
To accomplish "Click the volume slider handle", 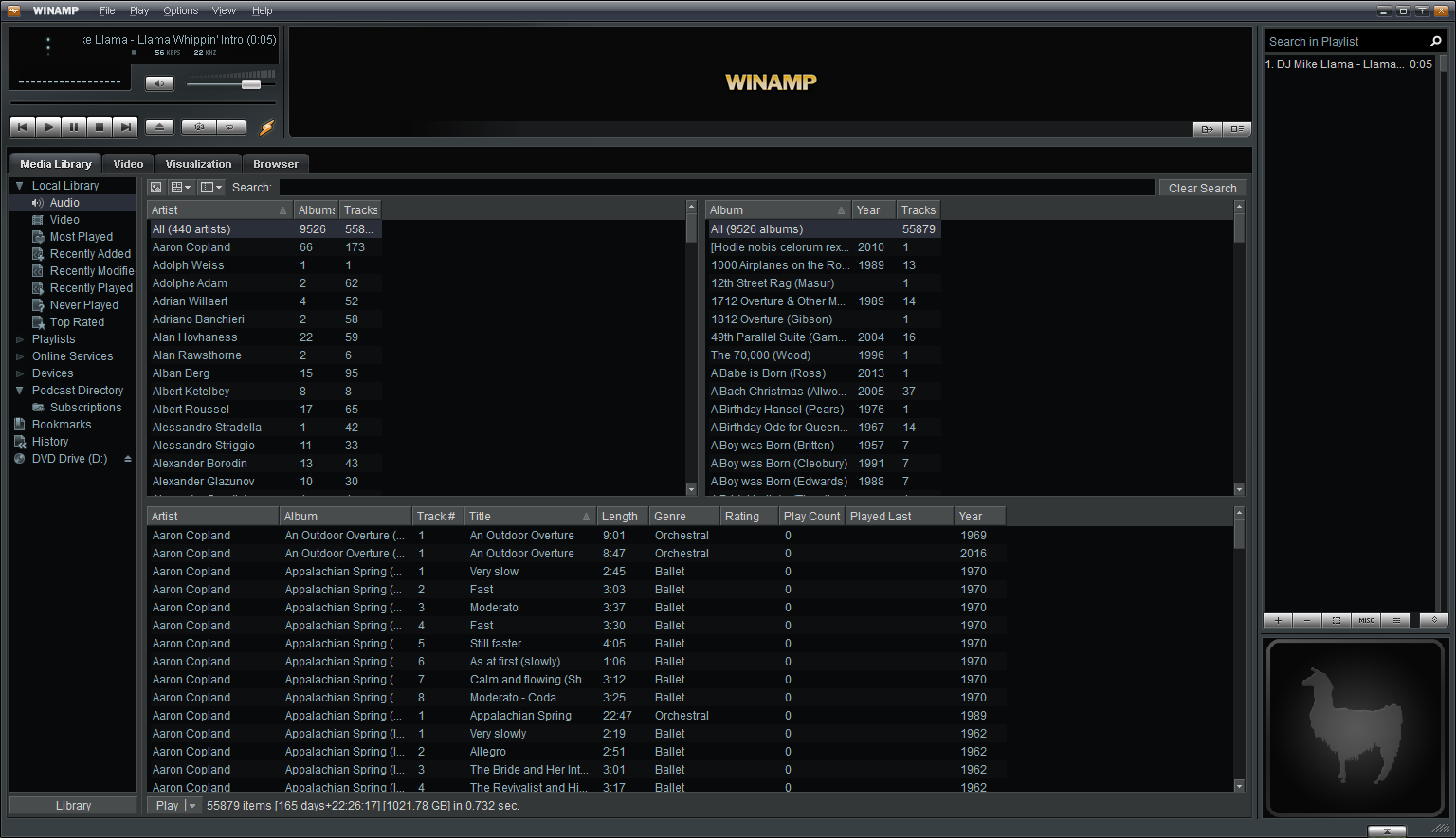I will tap(251, 84).
